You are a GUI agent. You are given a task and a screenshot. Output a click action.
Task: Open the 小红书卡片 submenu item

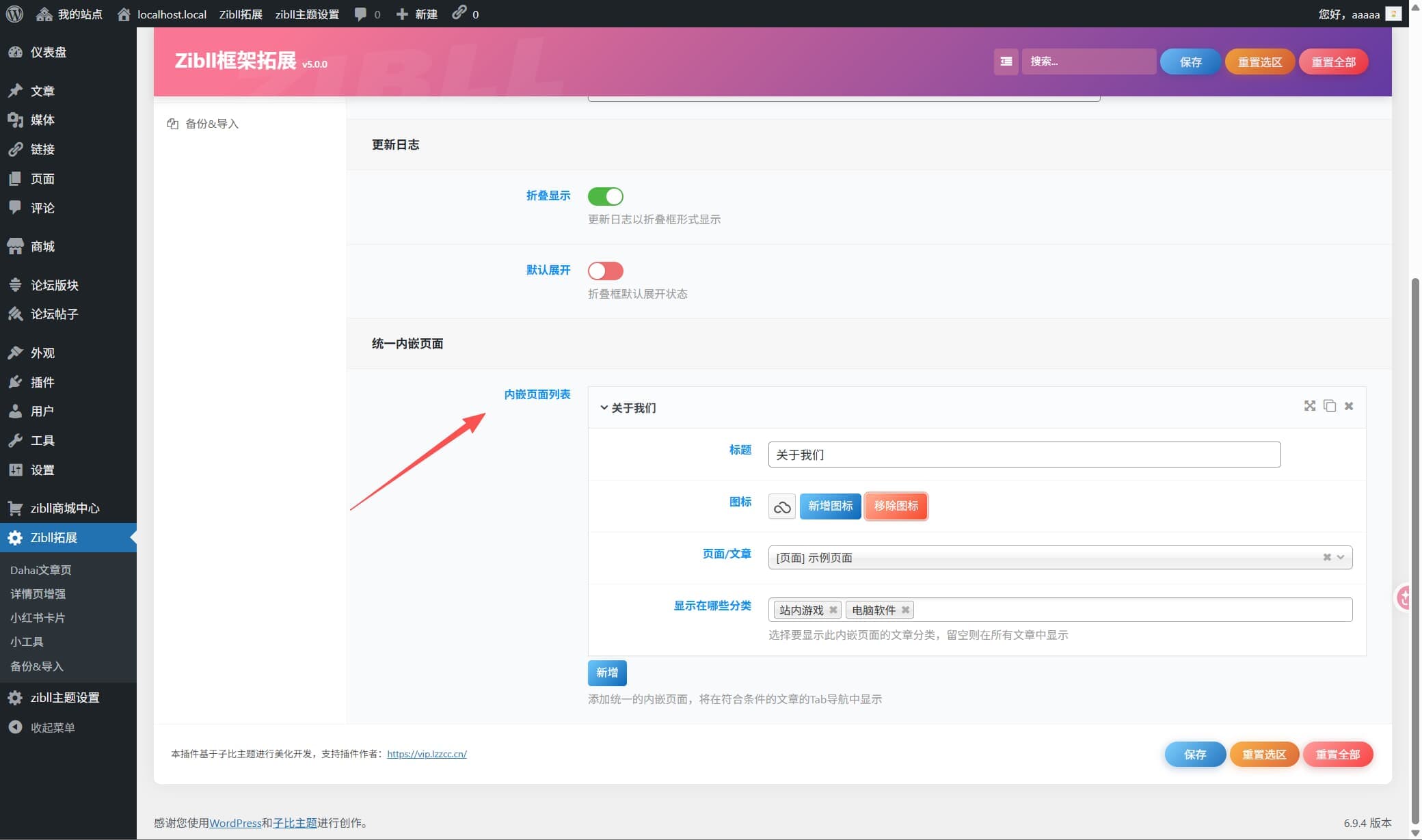coord(38,618)
